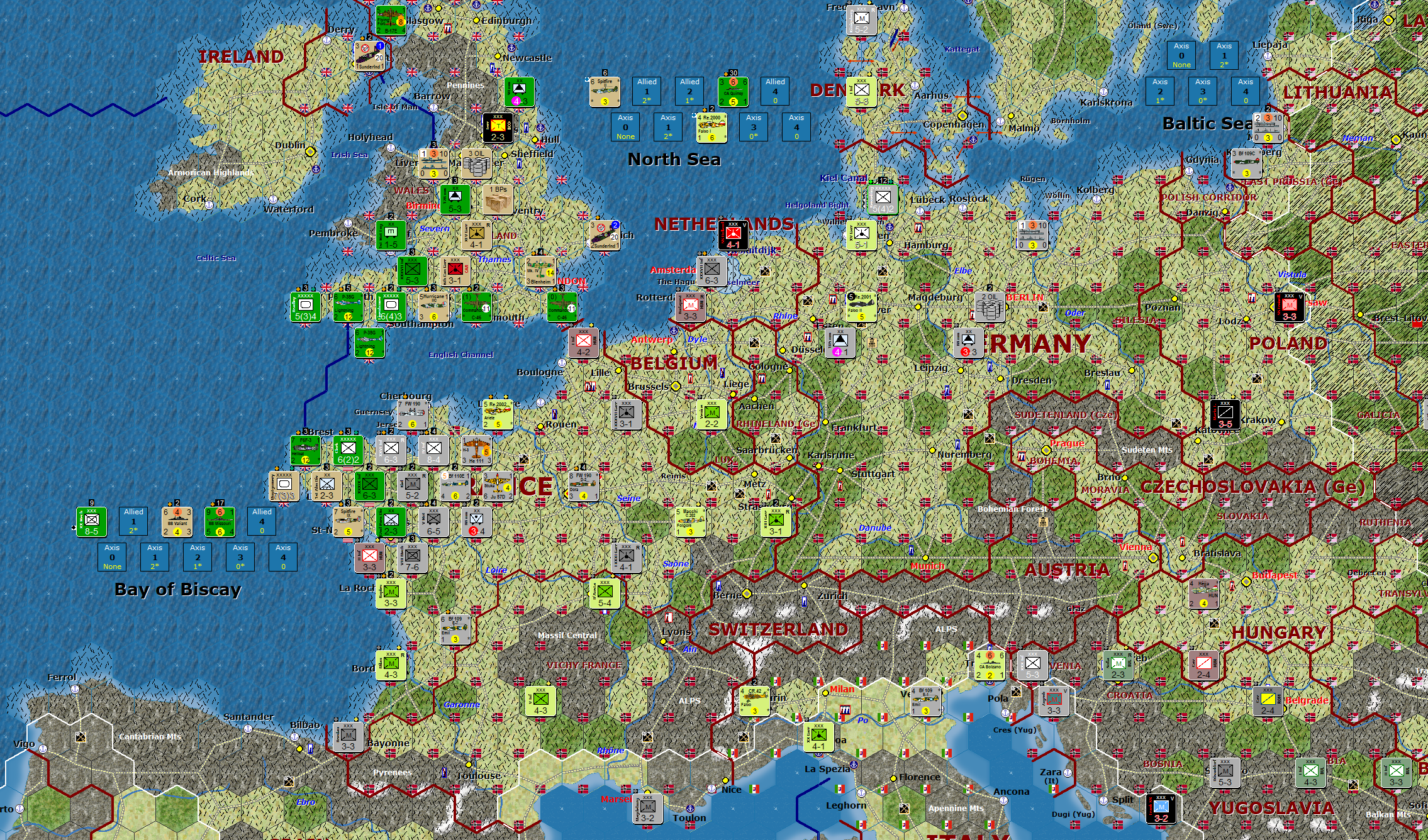
Task: Click the Copenhagen city label
Action: pos(953,124)
